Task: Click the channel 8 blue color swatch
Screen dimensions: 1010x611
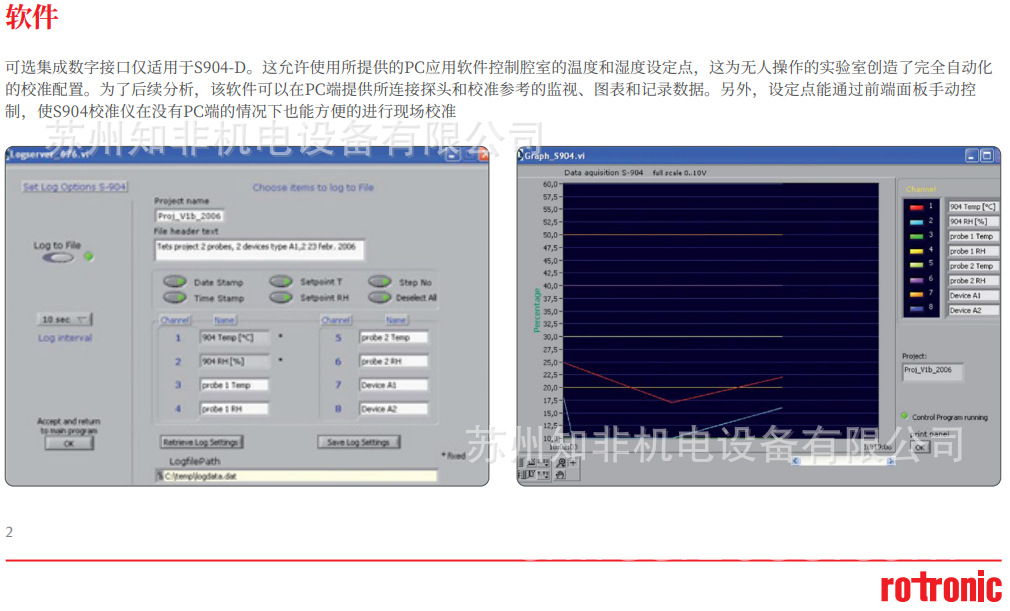Action: click(x=916, y=310)
